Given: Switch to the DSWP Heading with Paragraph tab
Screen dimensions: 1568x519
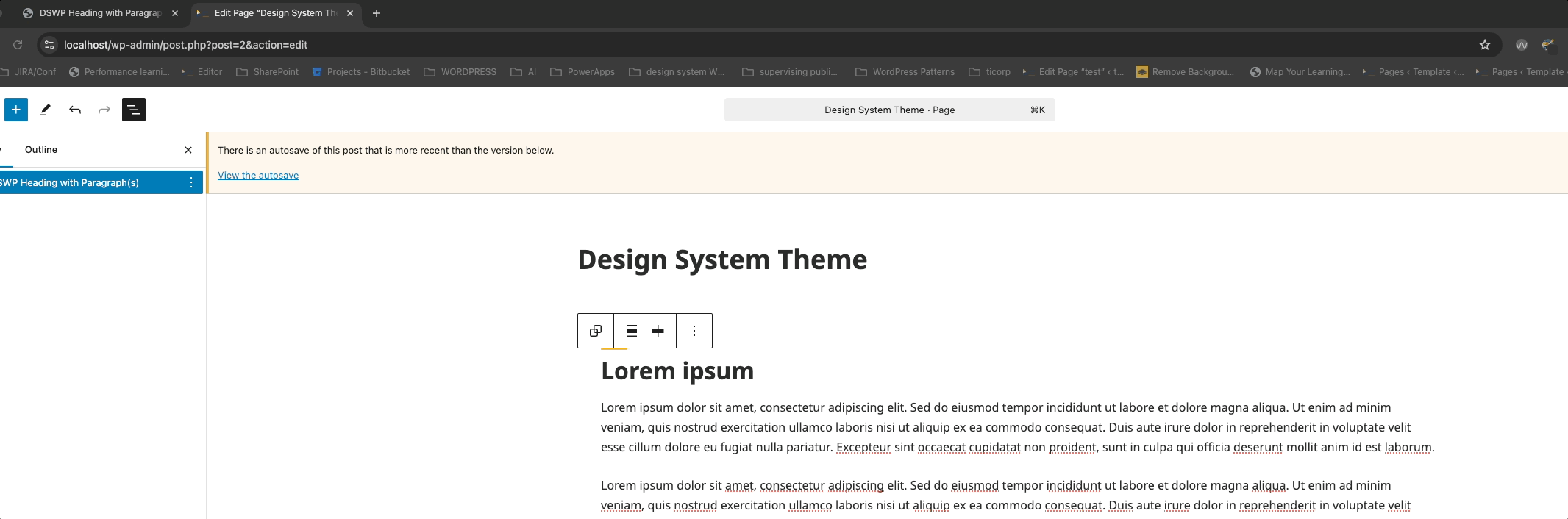Looking at the screenshot, I should pyautogui.click(x=100, y=13).
